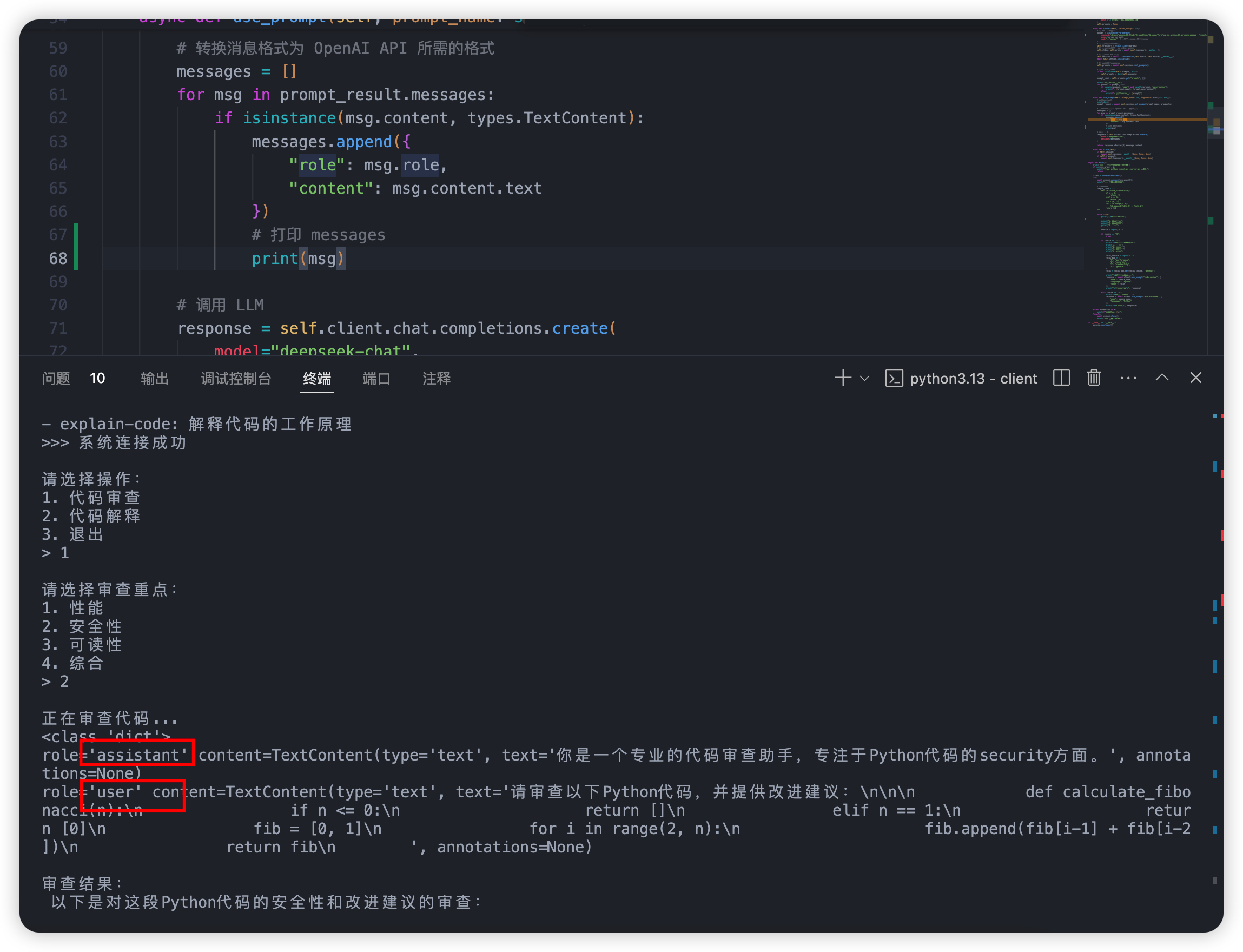Open the 端口 tab
This screenshot has width=1243, height=952.
coord(376,379)
